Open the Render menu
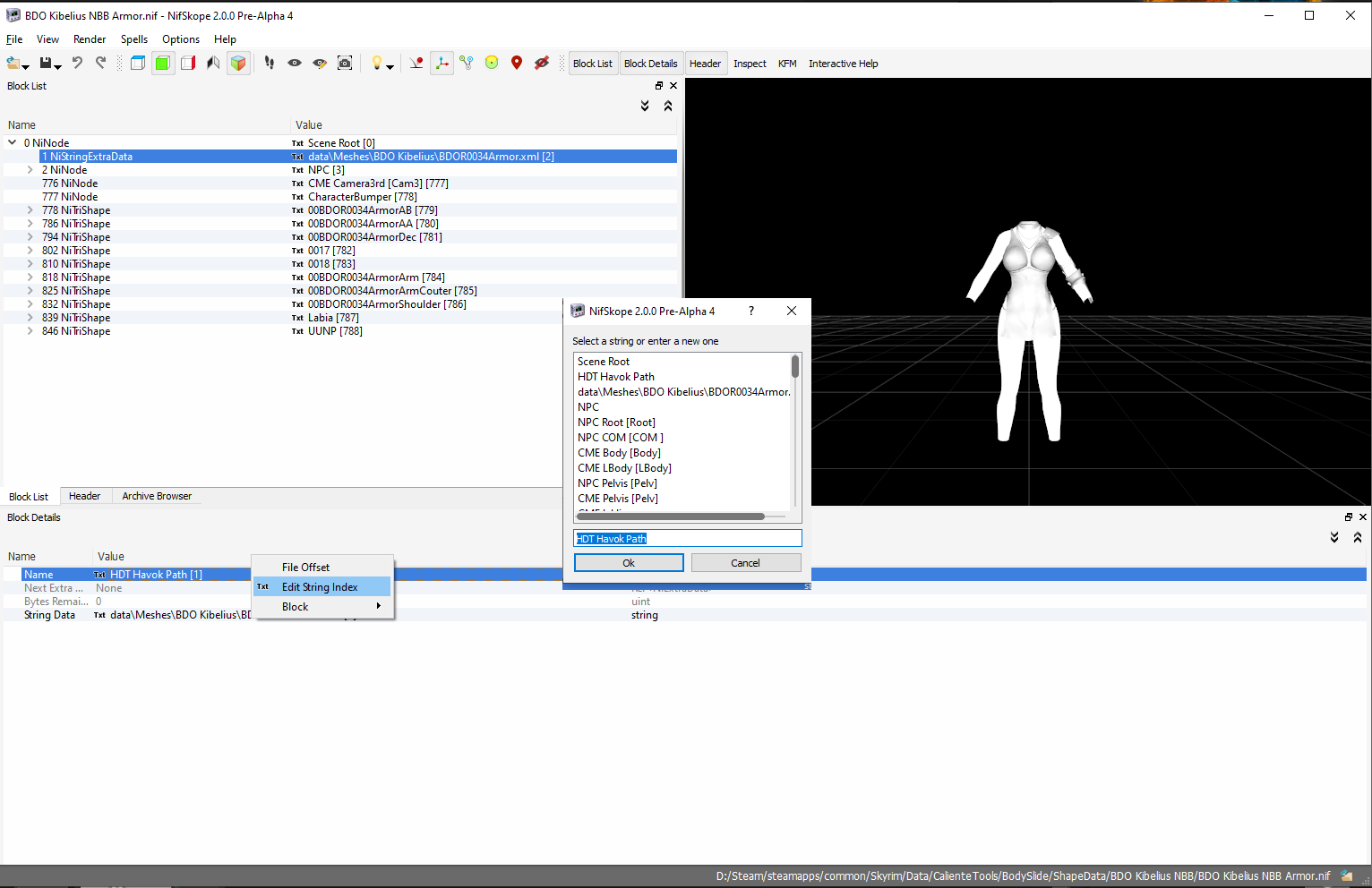Screen dimensions: 1372x888 pyautogui.click(x=90, y=39)
